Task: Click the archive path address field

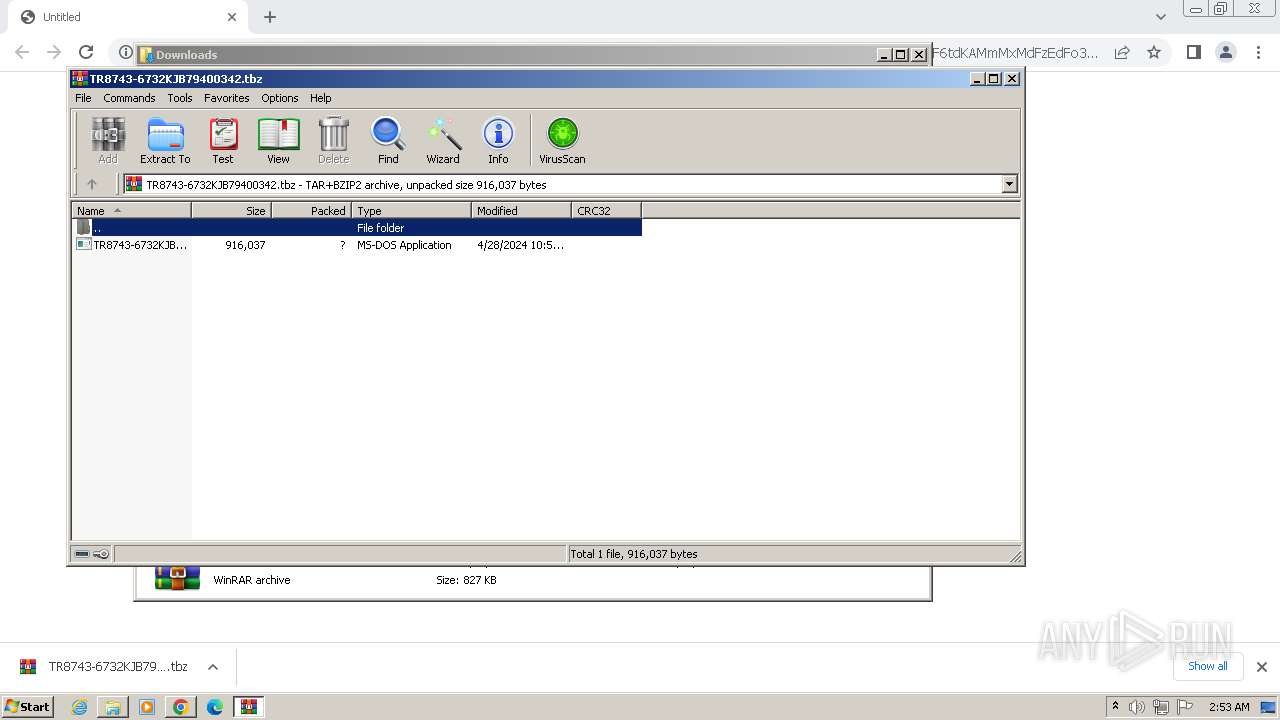Action: tap(562, 184)
